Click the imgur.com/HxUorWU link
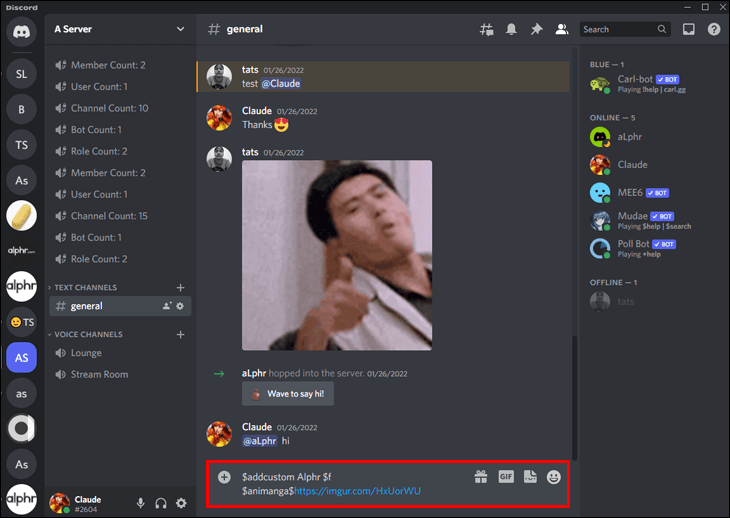 click(357, 491)
